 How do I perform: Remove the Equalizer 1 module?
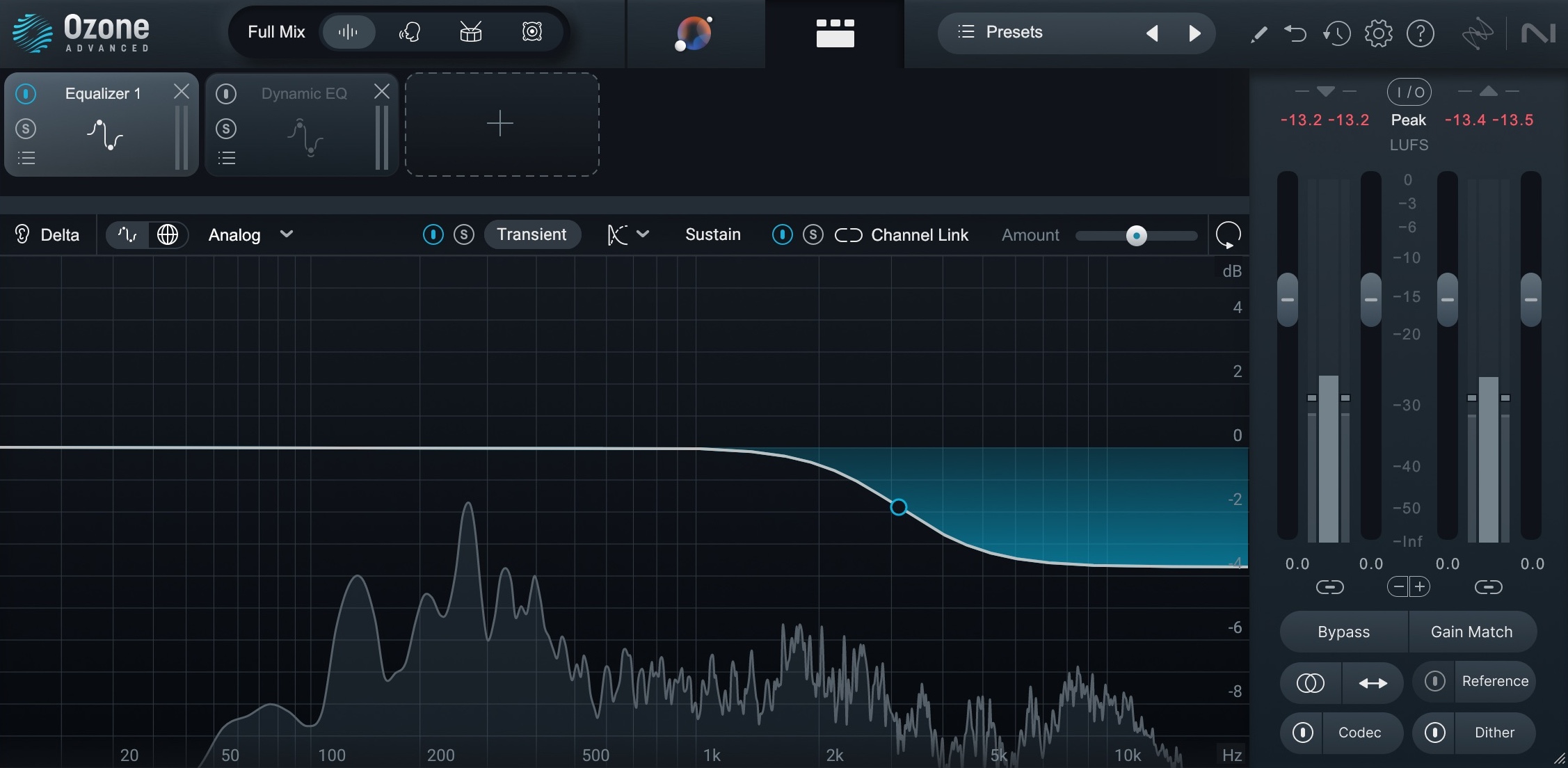pos(182,91)
